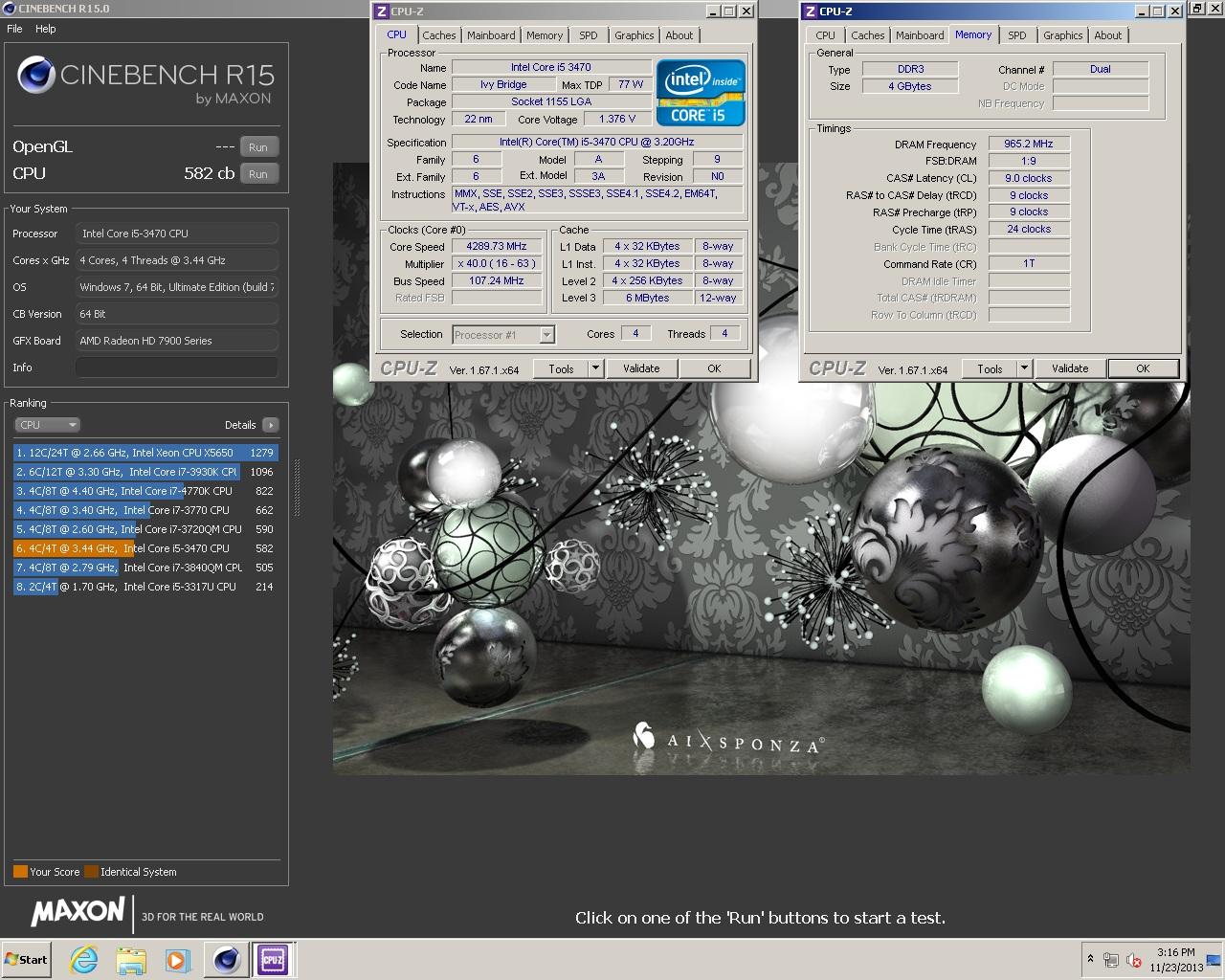
Task: Click the CPU score 582 cb
Action: (209, 173)
